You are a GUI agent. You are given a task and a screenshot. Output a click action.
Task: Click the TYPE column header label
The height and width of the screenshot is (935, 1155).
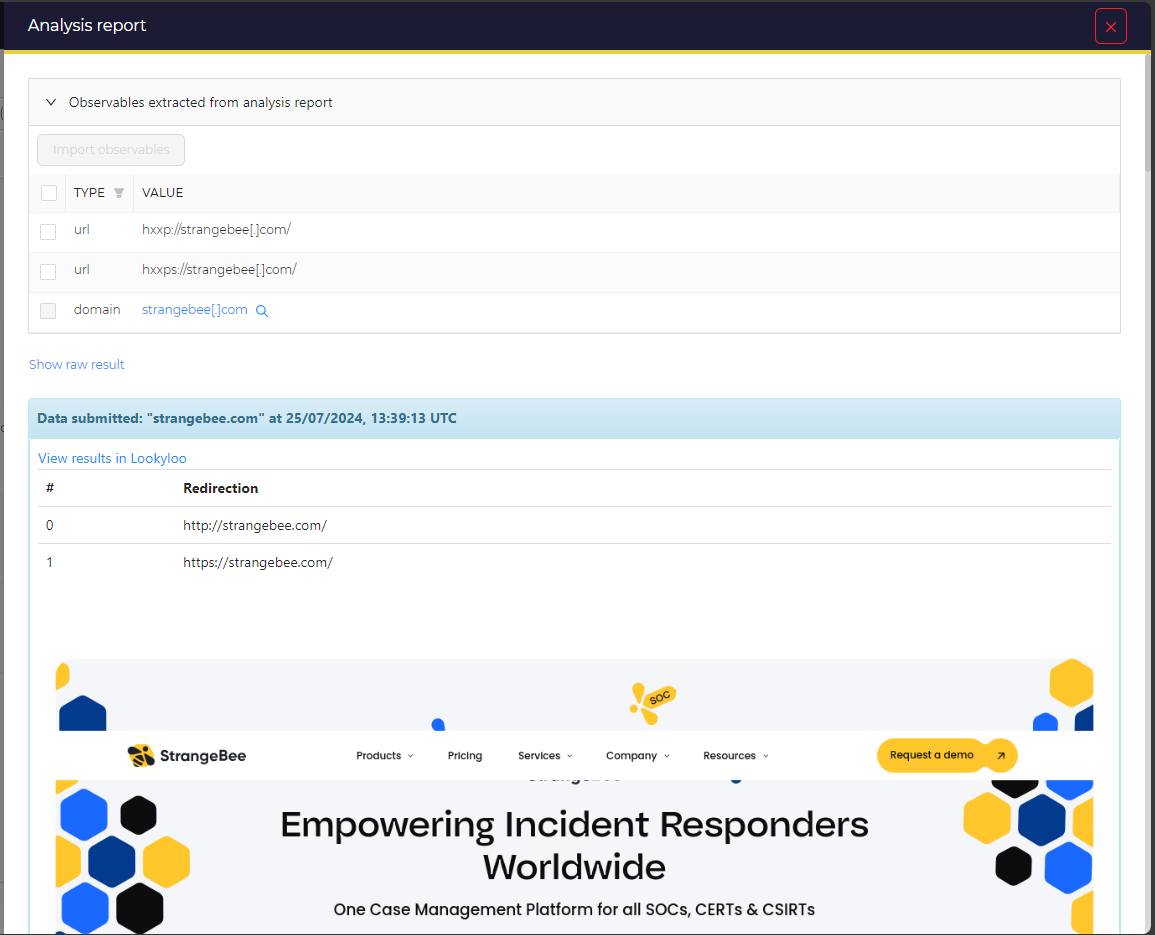click(x=89, y=193)
